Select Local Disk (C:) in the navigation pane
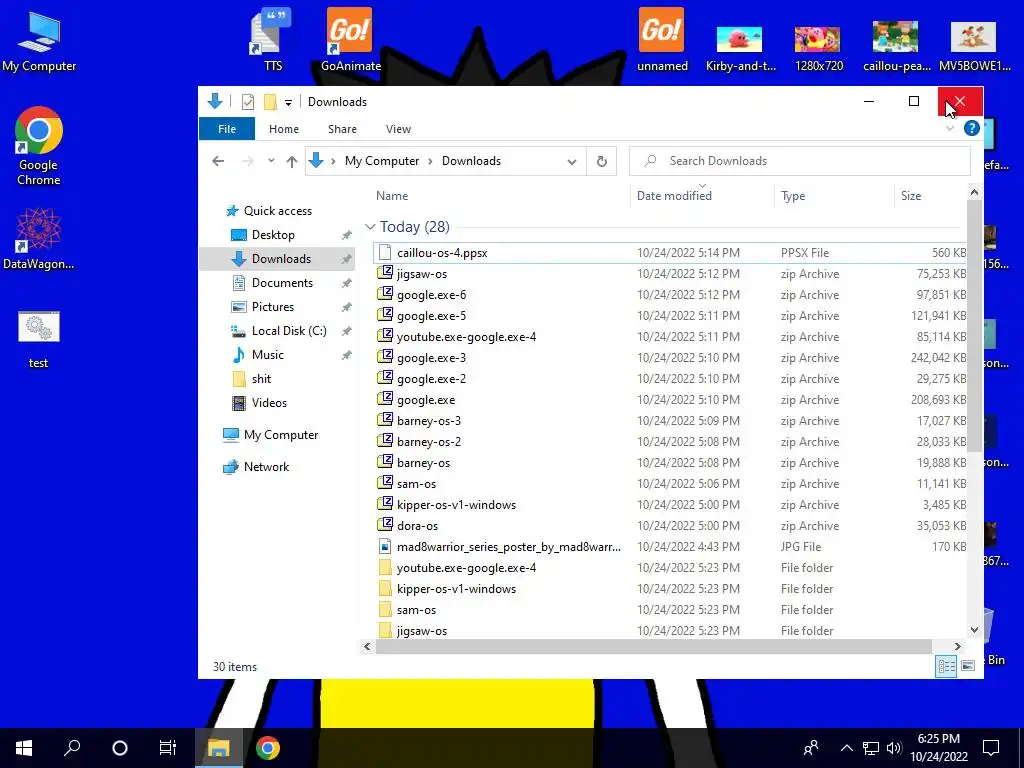Screen dimensions: 1024x768 pyautogui.click(x=289, y=330)
